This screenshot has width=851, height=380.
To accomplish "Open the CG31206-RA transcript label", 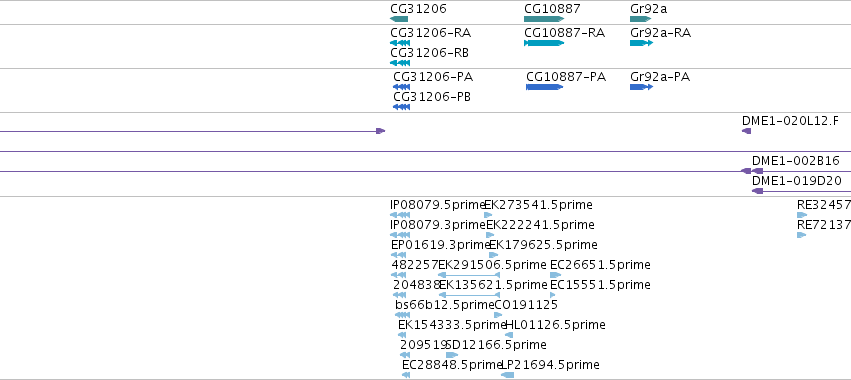I will 430,33.
